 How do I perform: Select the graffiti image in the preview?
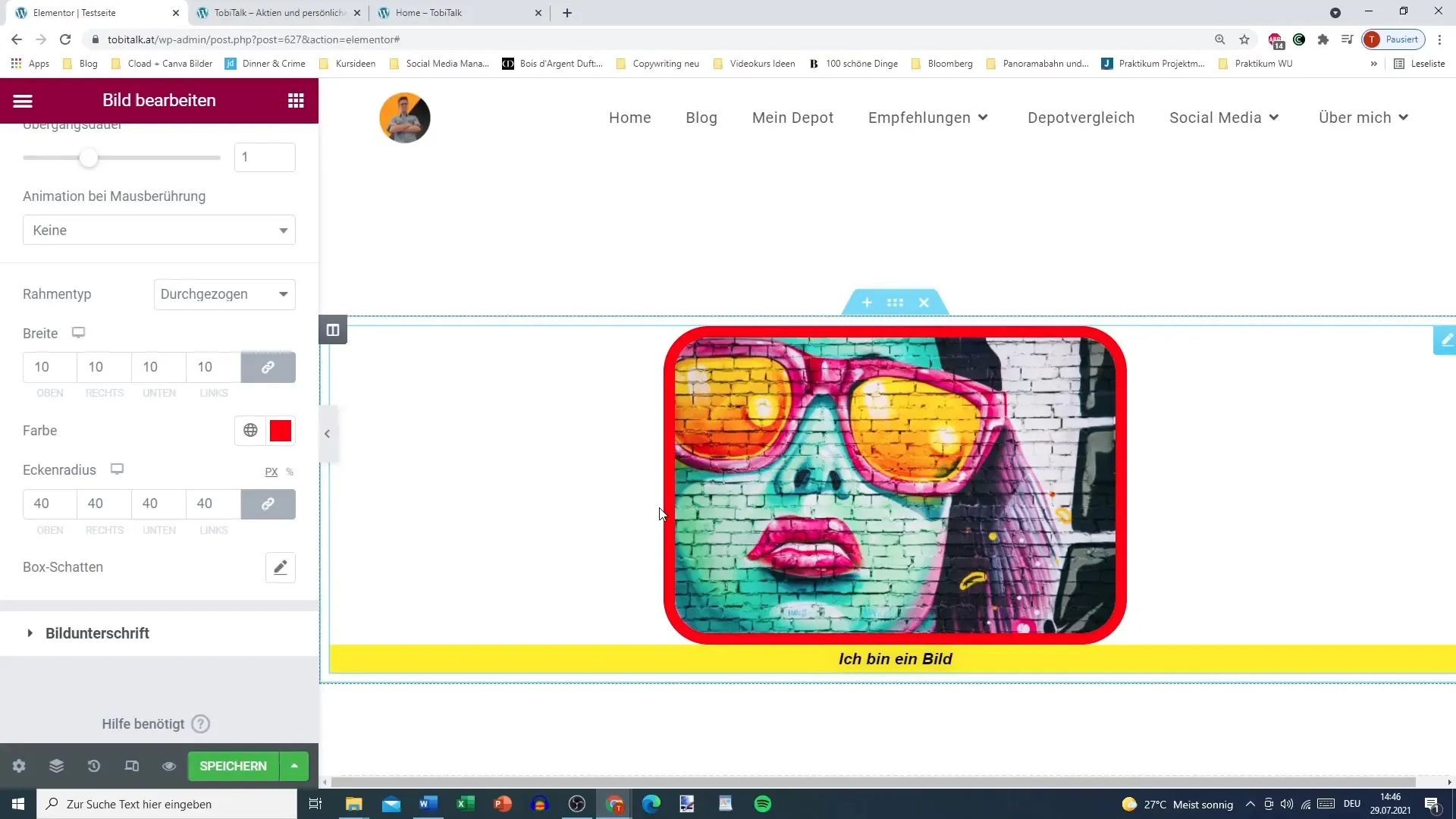(x=895, y=485)
